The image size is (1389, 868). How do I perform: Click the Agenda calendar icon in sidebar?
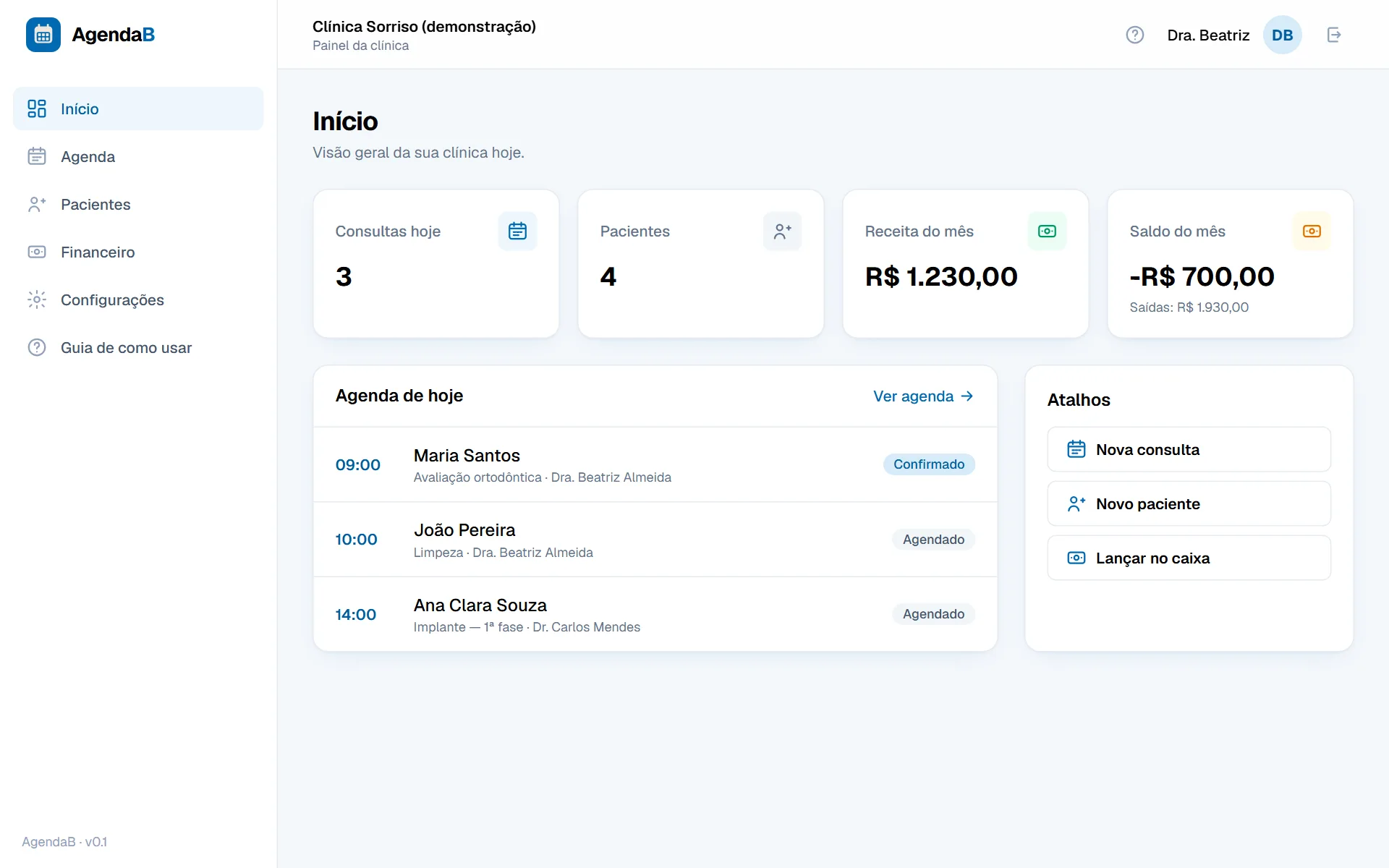pos(37,156)
